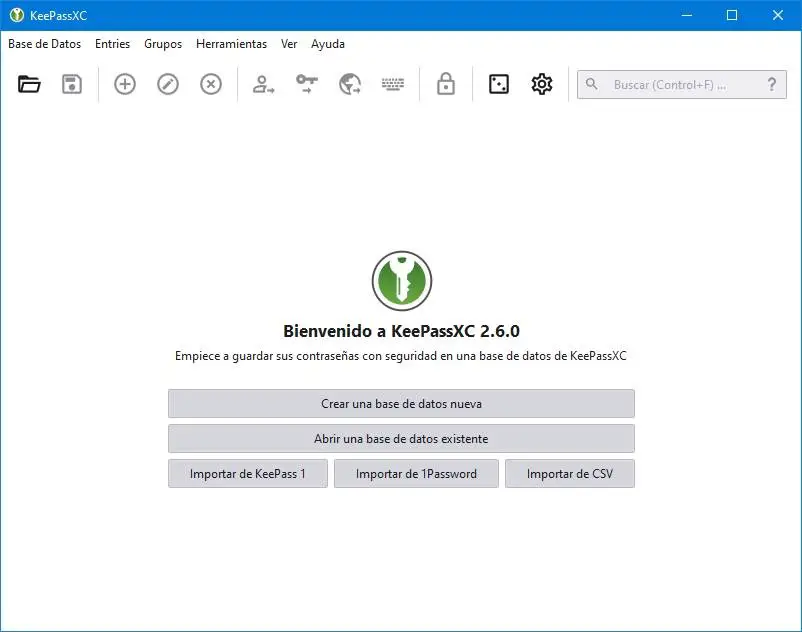Perform auto-type with keyboard icon

[393, 84]
